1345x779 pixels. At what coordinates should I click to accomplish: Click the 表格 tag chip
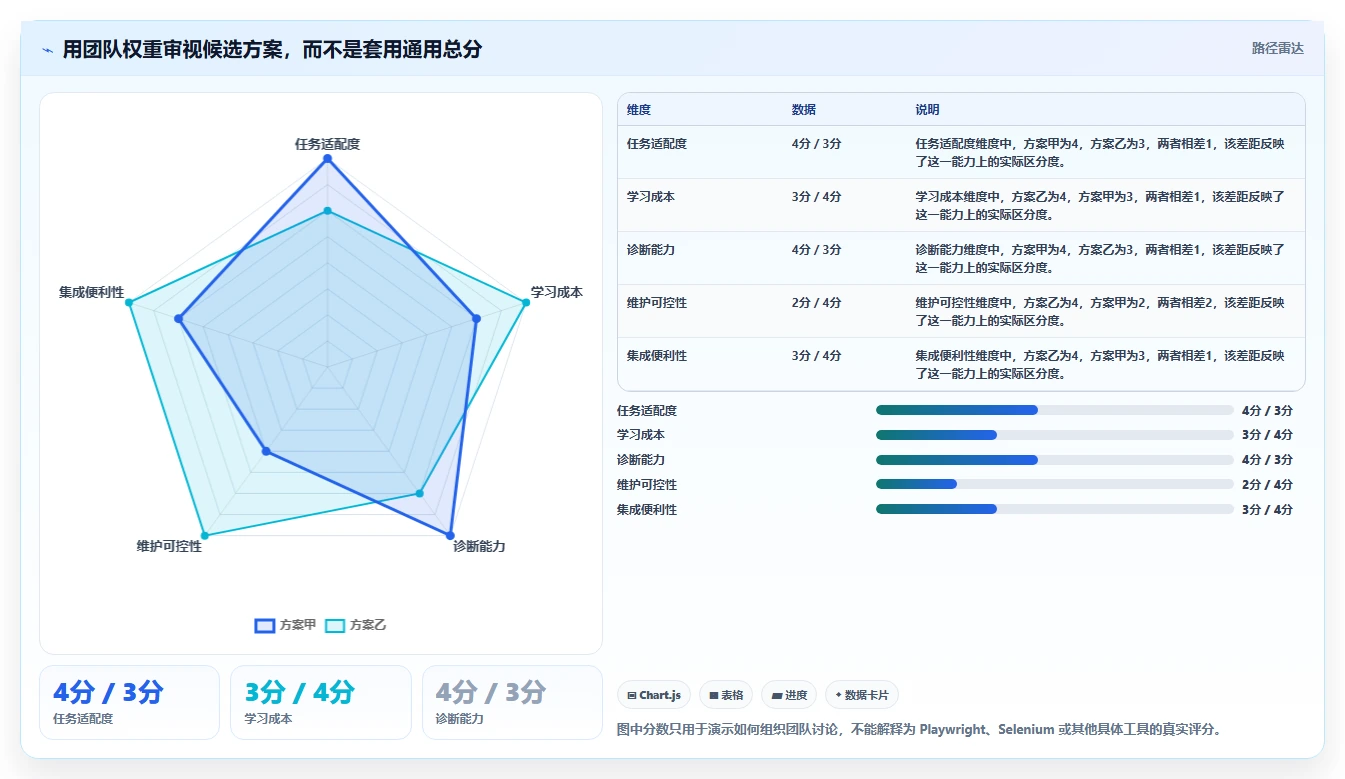click(726, 695)
